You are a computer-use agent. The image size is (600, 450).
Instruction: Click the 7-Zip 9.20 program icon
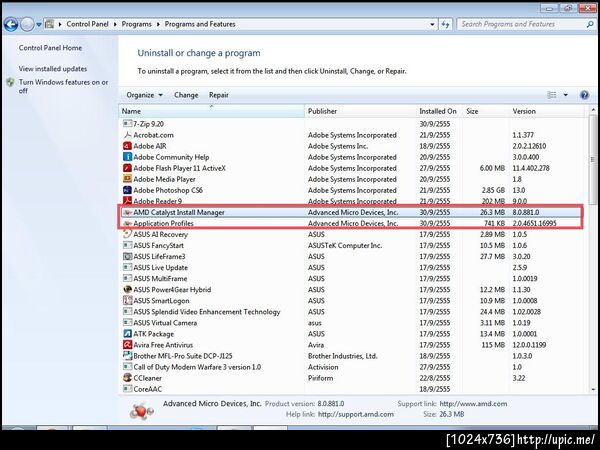pyautogui.click(x=127, y=124)
